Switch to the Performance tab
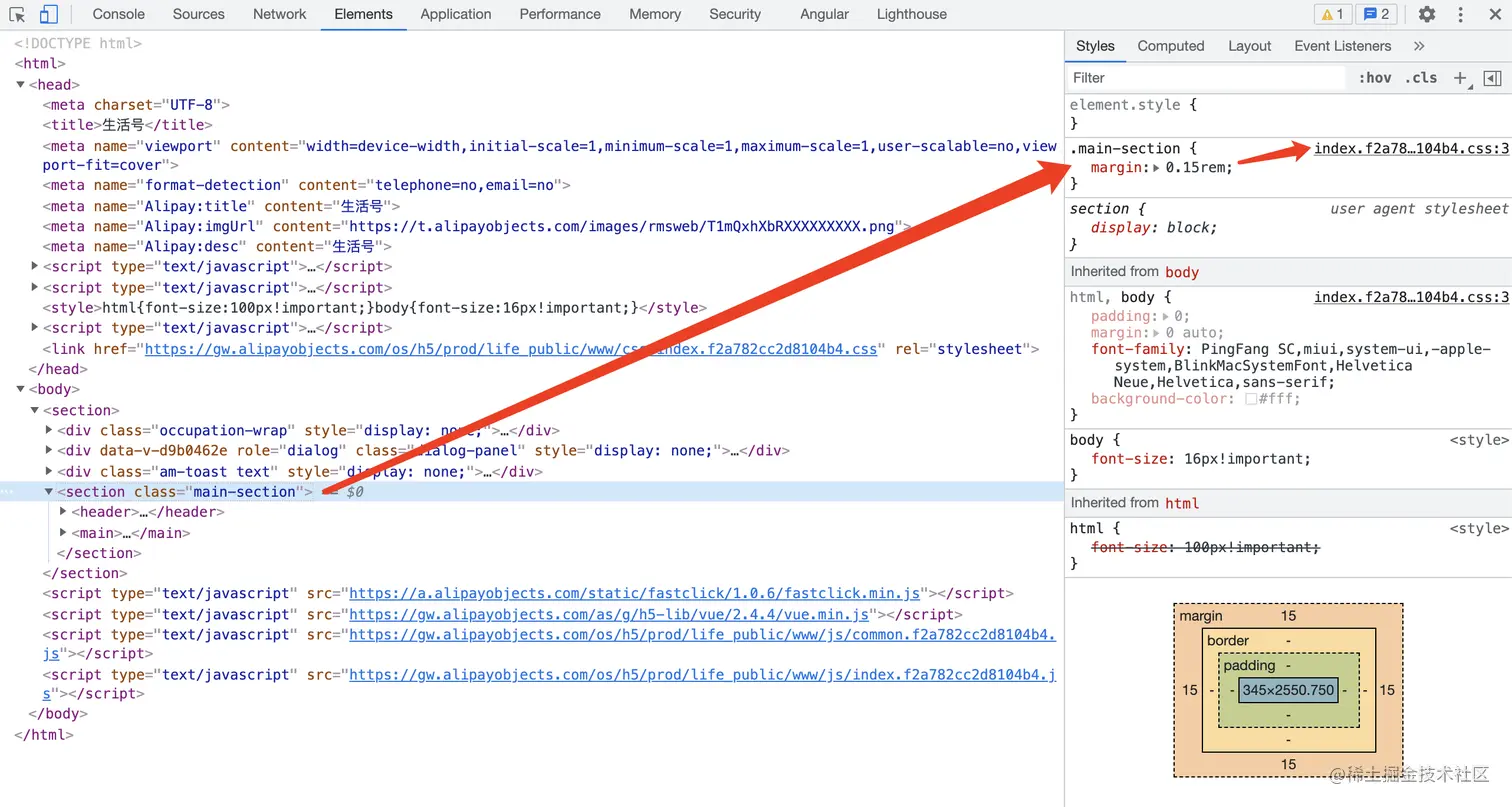The image size is (1512, 807). point(560,14)
